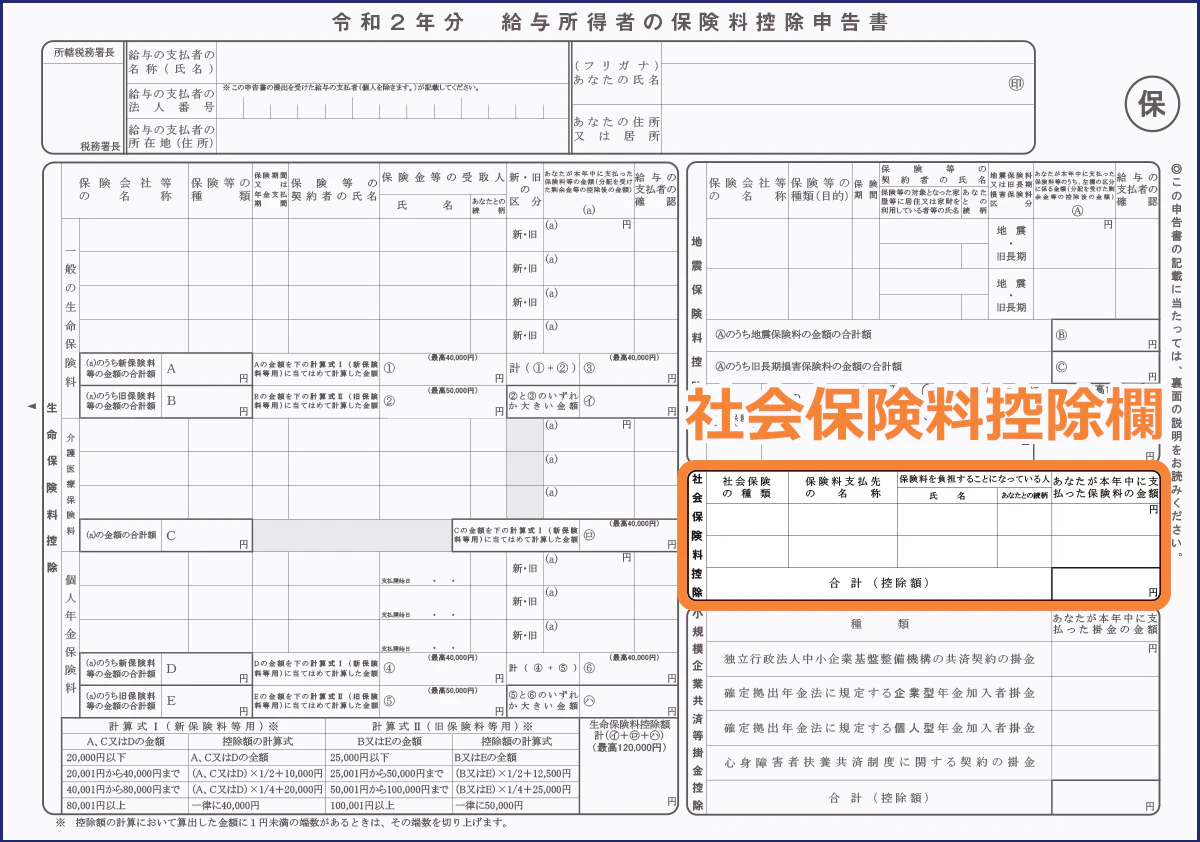Click the 印 seal mark beside name field
The image size is (1200, 842).
tap(1016, 83)
